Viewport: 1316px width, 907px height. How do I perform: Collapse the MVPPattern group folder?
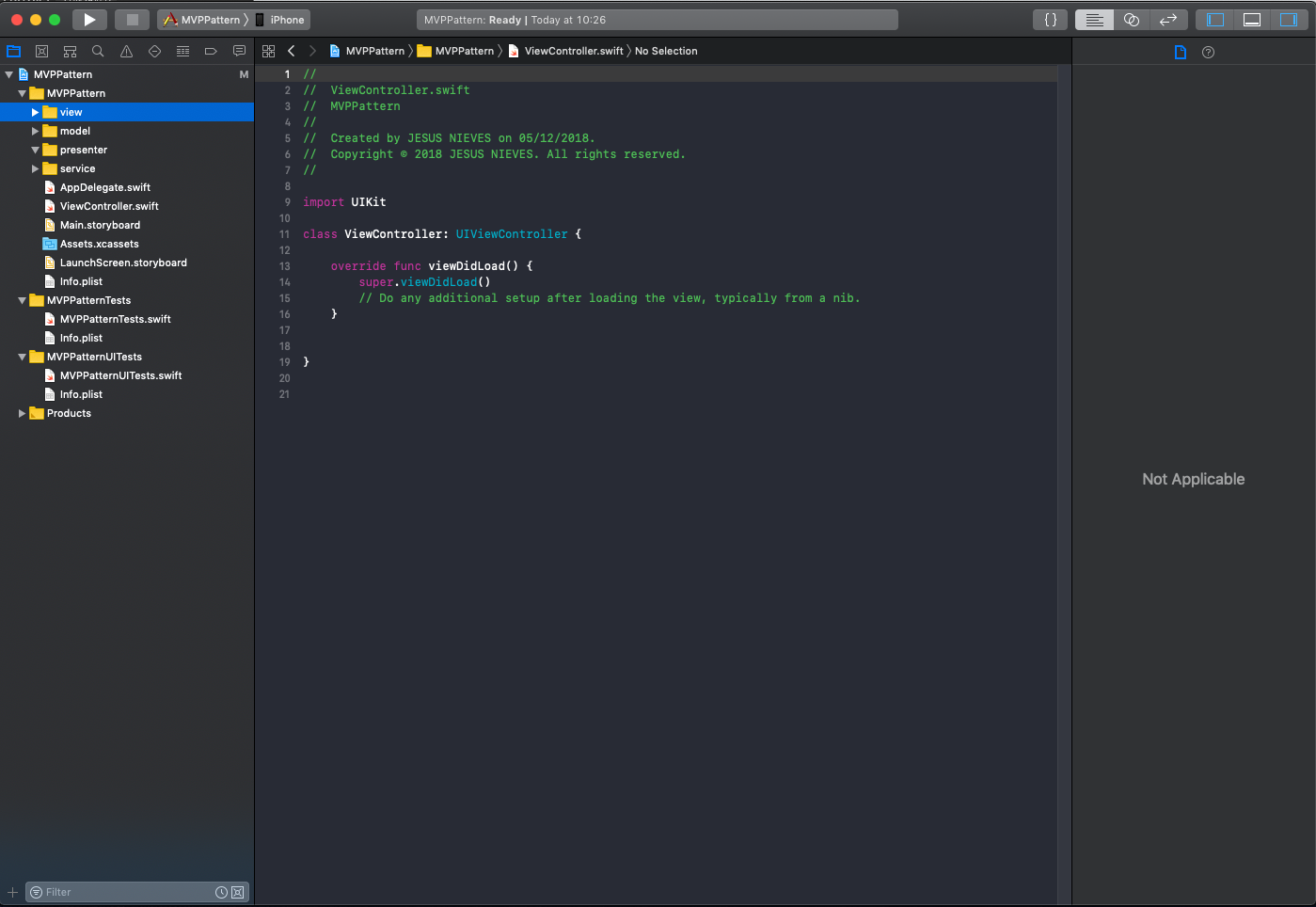click(x=22, y=93)
